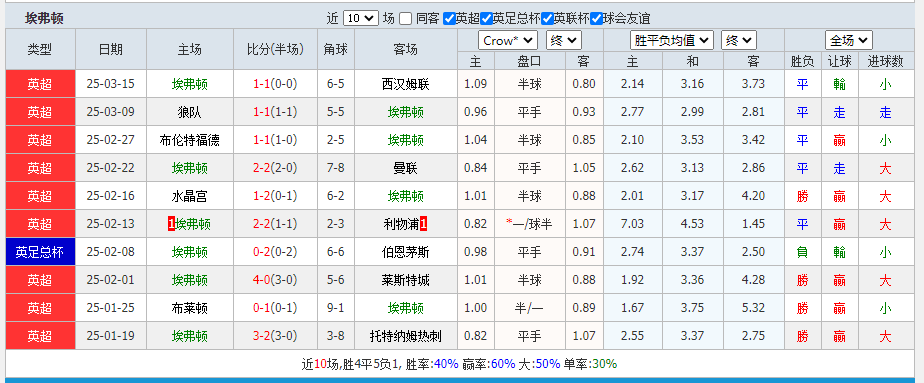
Task: Open the 莱斯特城 team link
Action: (x=405, y=280)
